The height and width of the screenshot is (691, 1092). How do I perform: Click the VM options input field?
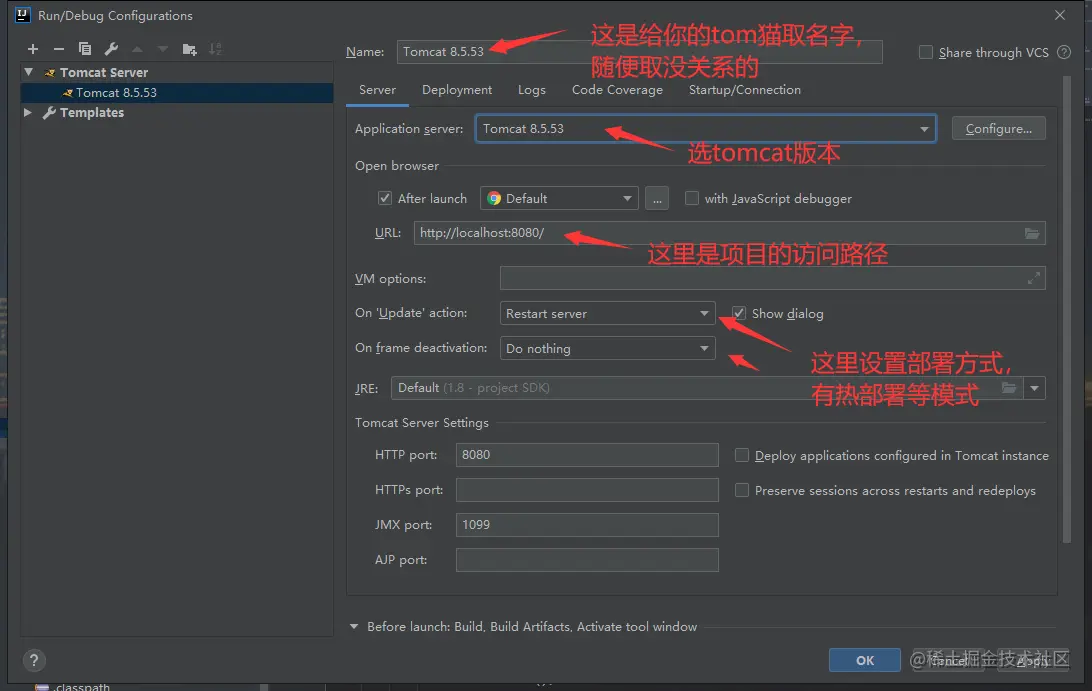tap(772, 278)
